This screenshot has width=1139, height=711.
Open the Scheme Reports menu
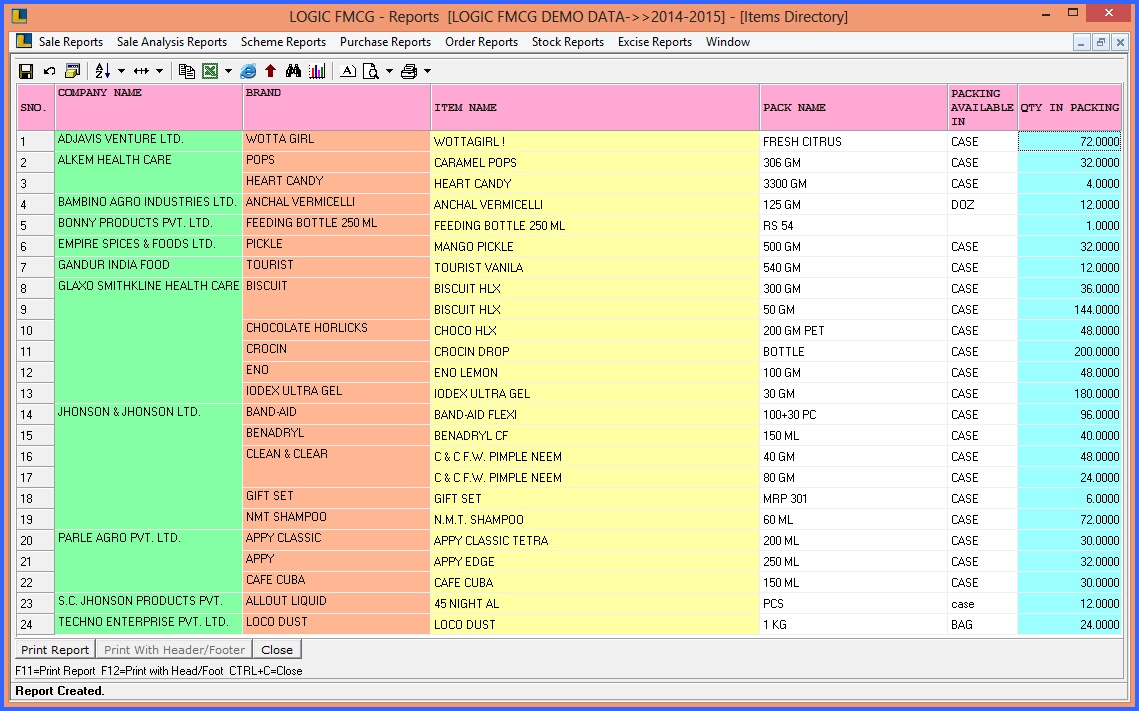pos(283,42)
